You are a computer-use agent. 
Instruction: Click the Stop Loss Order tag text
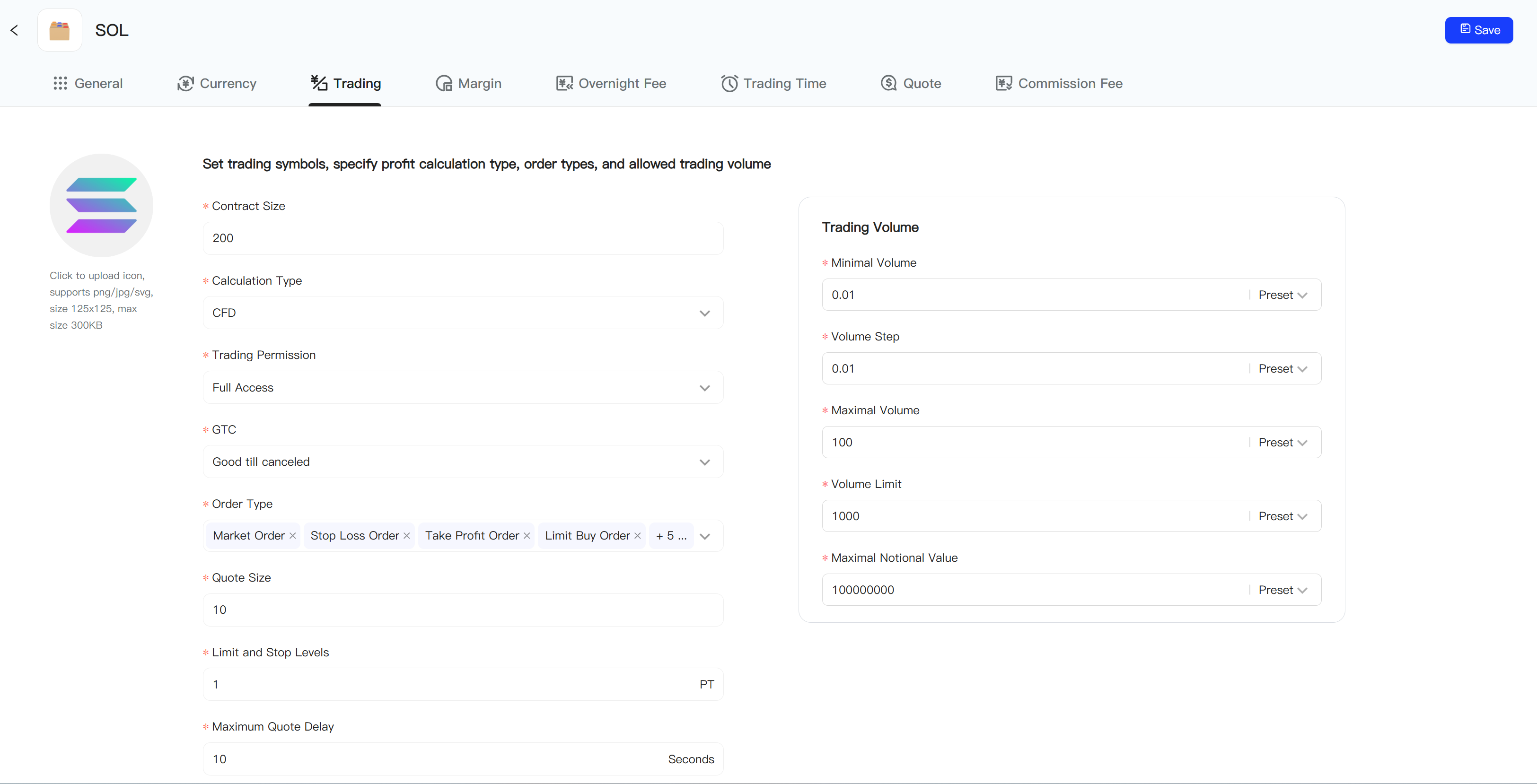[x=354, y=536]
